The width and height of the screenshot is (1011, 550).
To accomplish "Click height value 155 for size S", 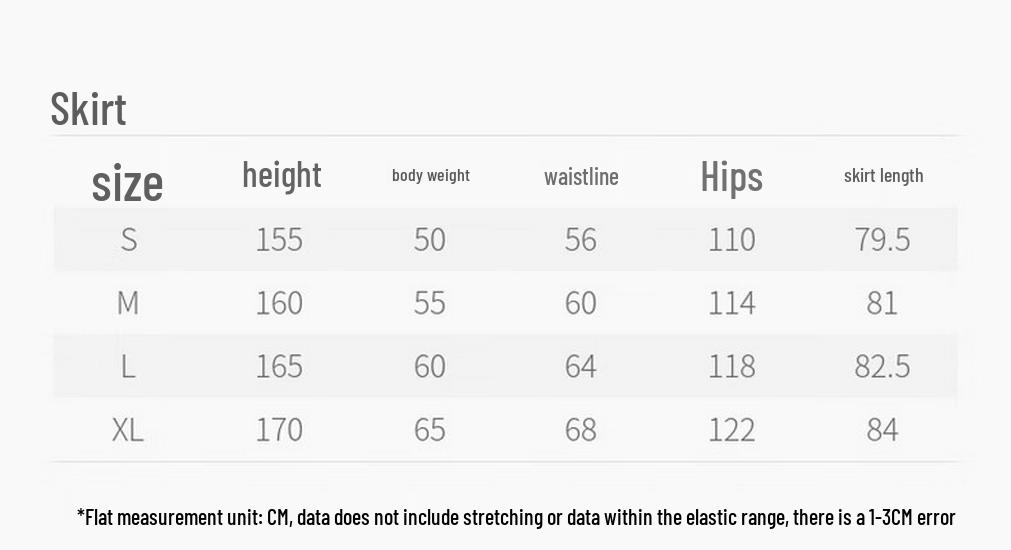I will click(x=279, y=240).
